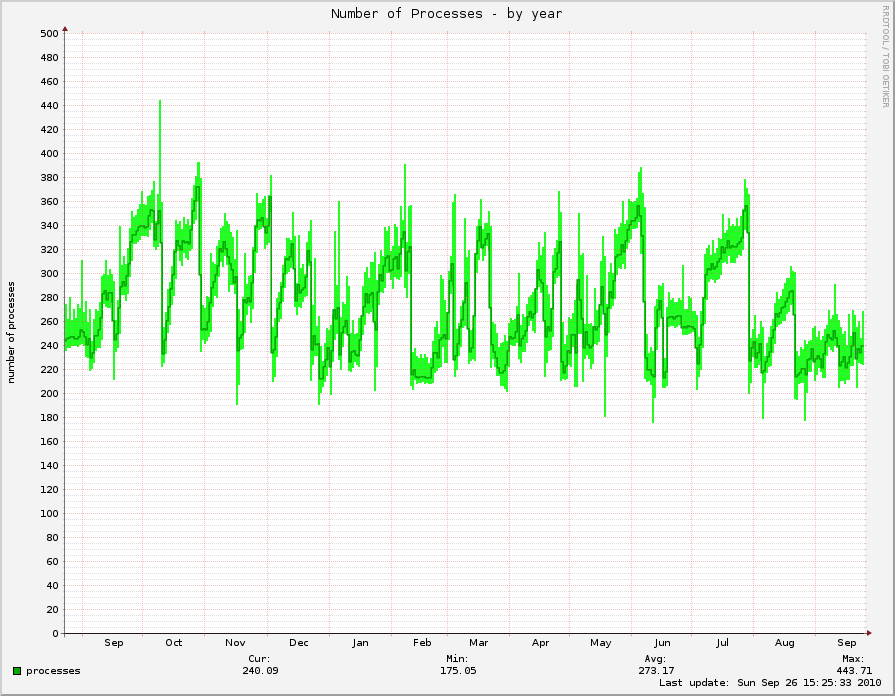Click the 'Min:' label
Screen dimensions: 895x696
[458, 658]
